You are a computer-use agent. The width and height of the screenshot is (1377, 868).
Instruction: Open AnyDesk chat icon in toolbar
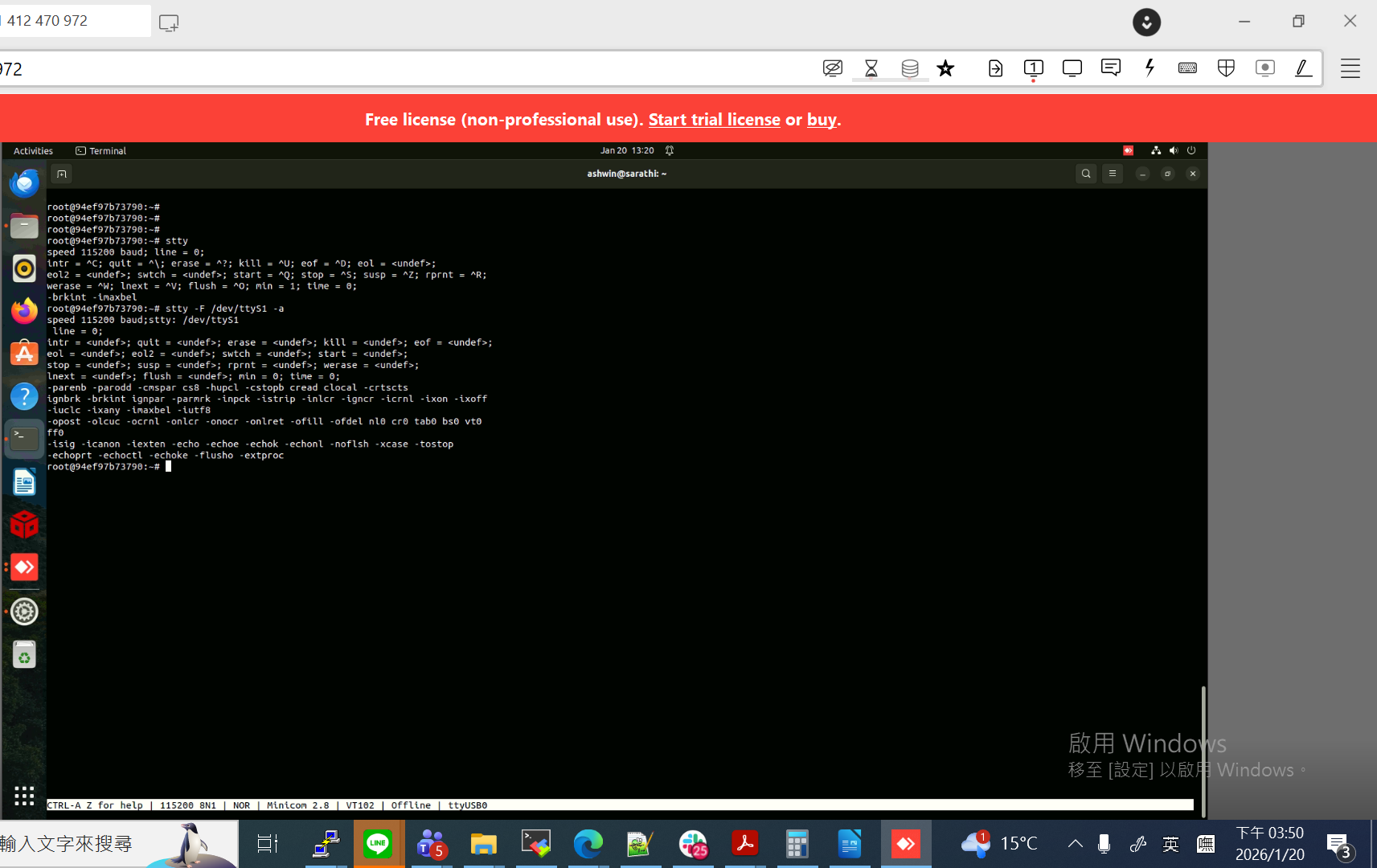1111,68
